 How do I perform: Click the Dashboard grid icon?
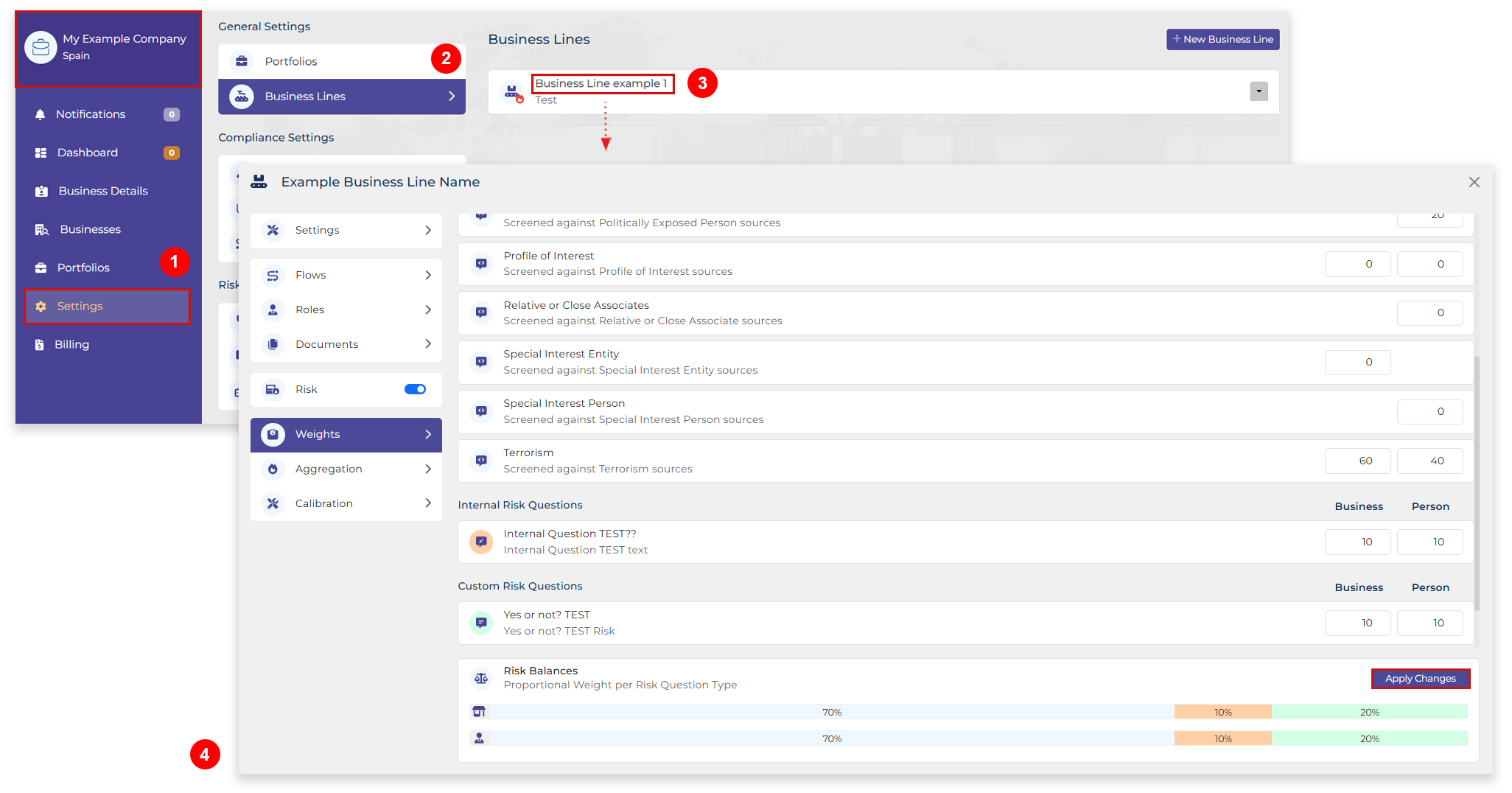[x=41, y=153]
